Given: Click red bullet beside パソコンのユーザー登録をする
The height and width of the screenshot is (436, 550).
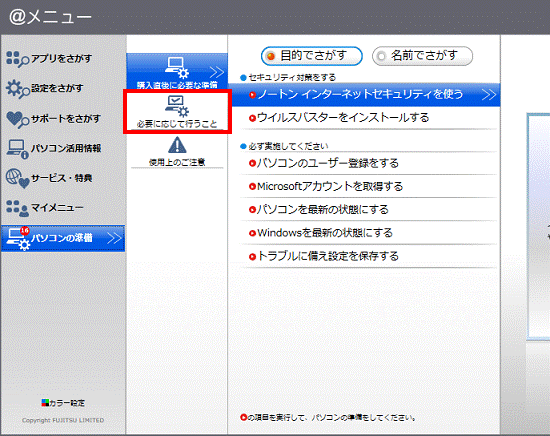Looking at the screenshot, I should tap(252, 163).
